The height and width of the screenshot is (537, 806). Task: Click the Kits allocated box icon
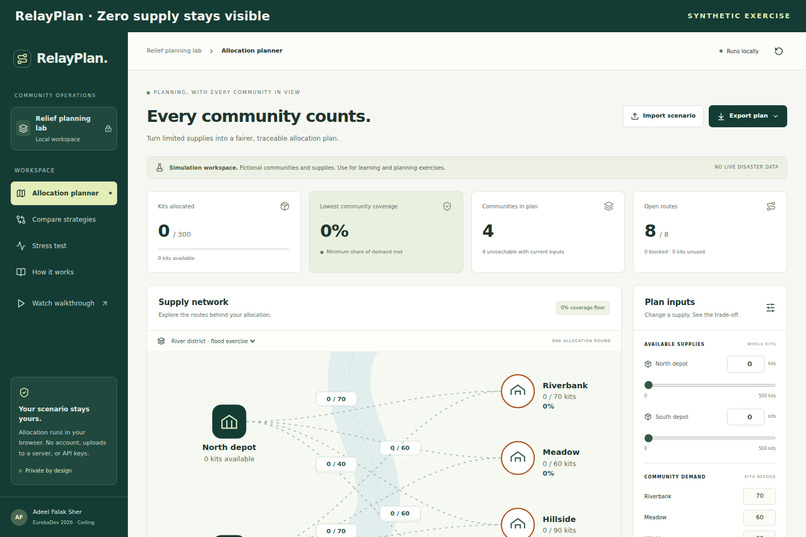pyautogui.click(x=284, y=206)
